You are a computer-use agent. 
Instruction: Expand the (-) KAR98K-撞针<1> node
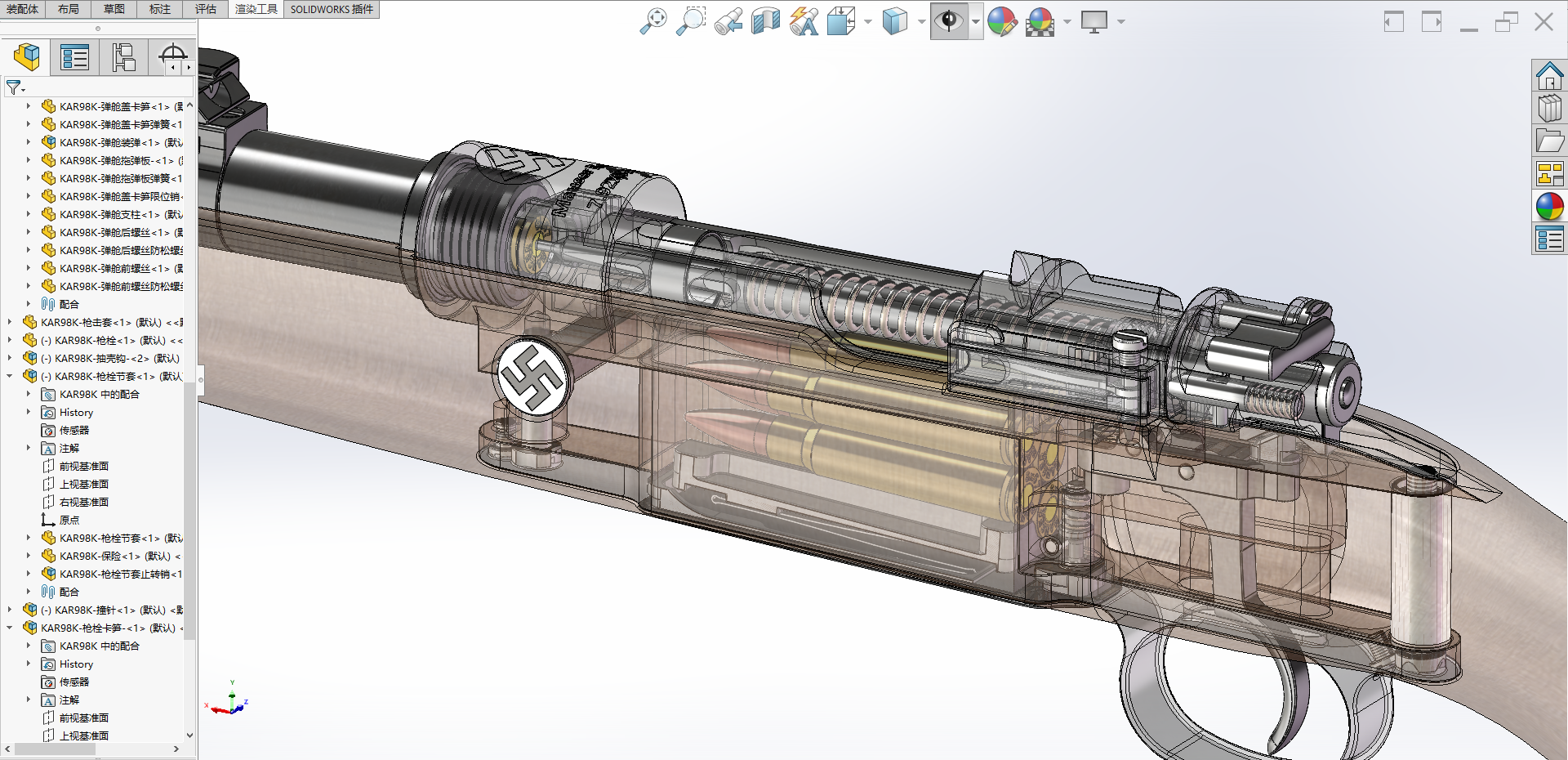point(10,610)
